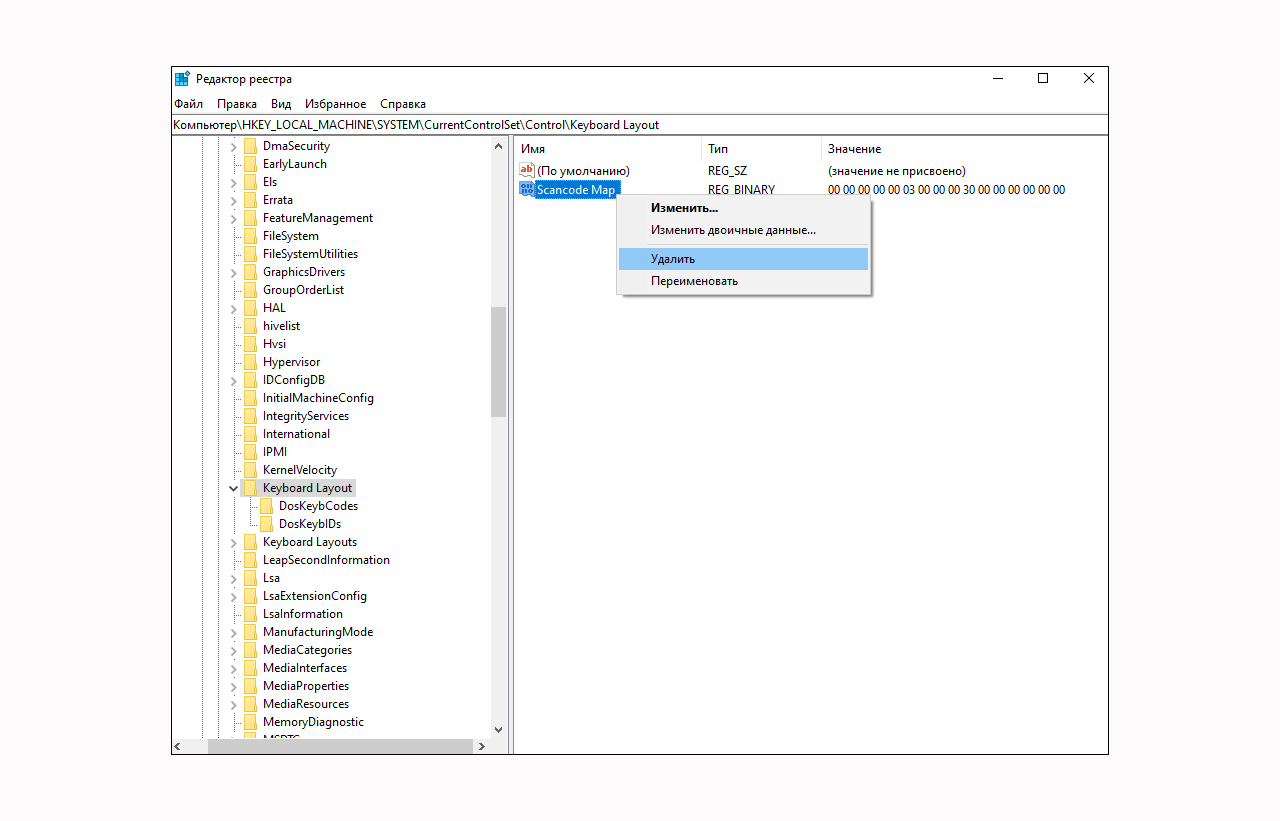Choose Изменить... in the context menu
This screenshot has width=1280, height=821.
743,208
